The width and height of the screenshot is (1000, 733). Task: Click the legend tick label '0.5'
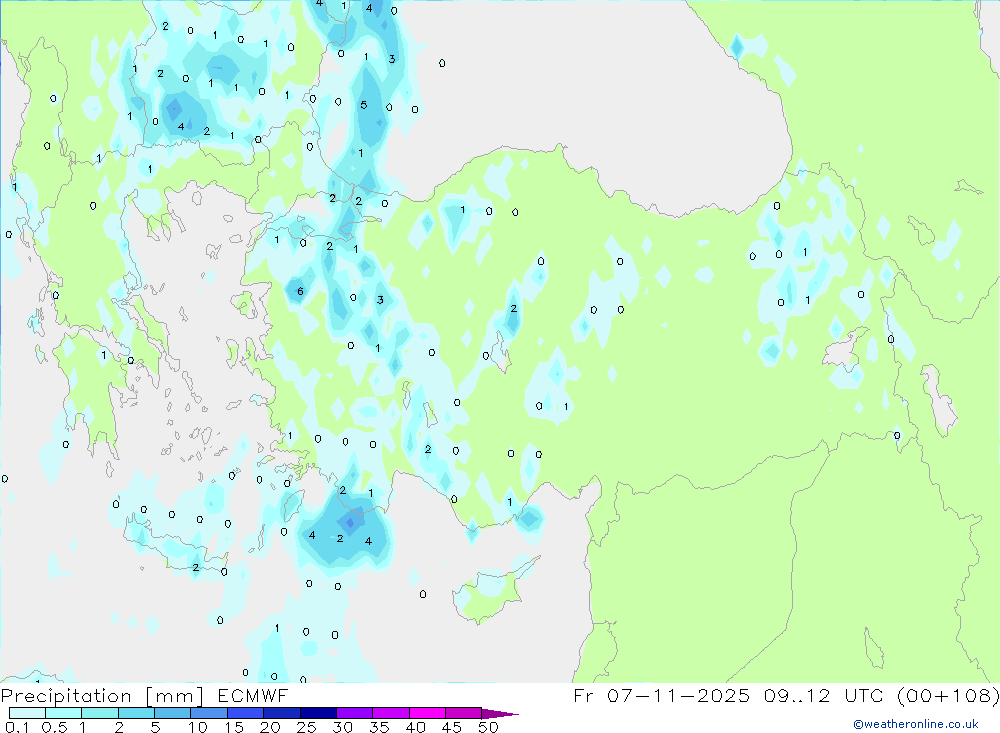tap(54, 727)
